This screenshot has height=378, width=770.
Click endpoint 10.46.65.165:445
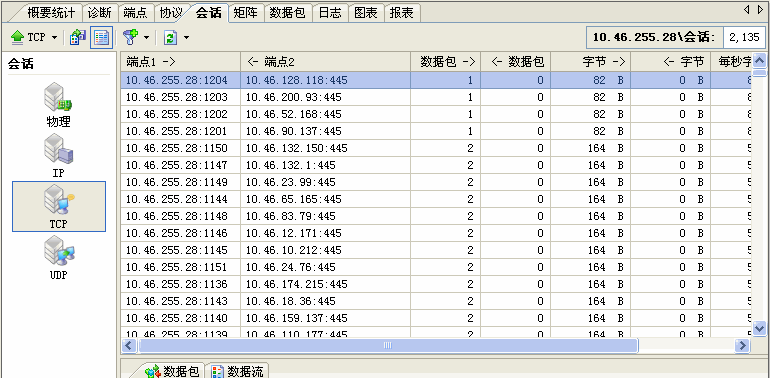(x=294, y=199)
